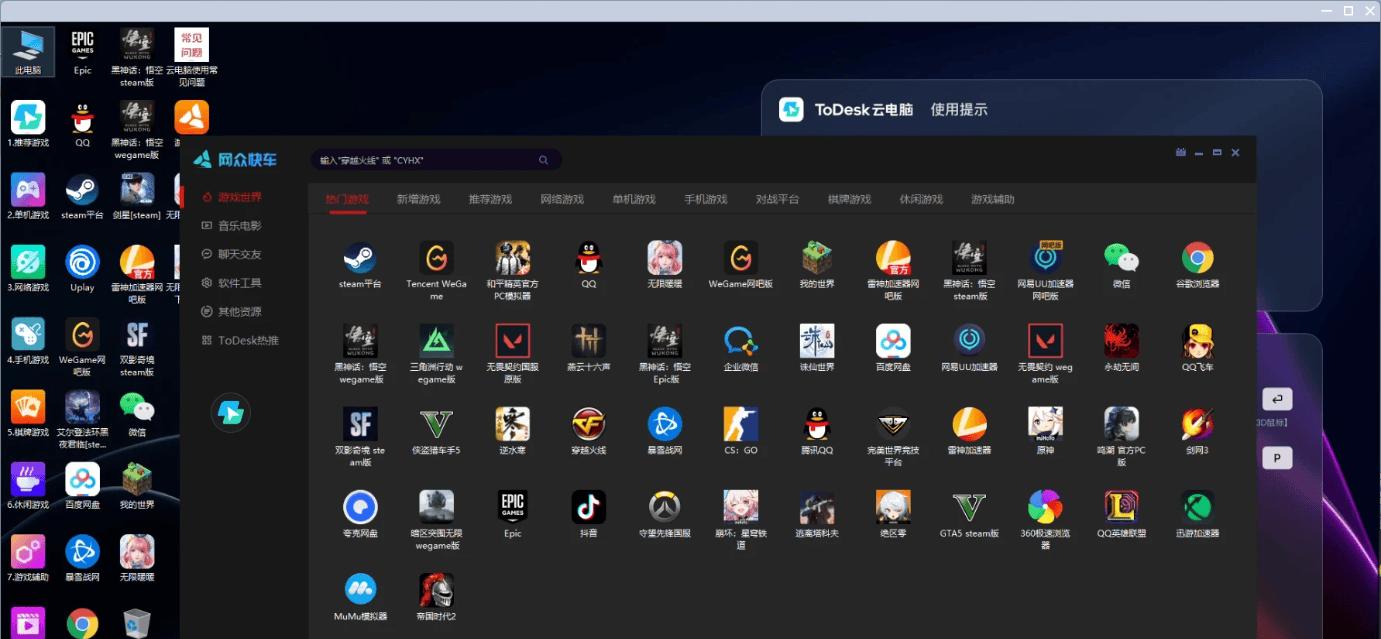
Task: Open 5.棋牌游戏 desktop folder
Action: click(28, 414)
